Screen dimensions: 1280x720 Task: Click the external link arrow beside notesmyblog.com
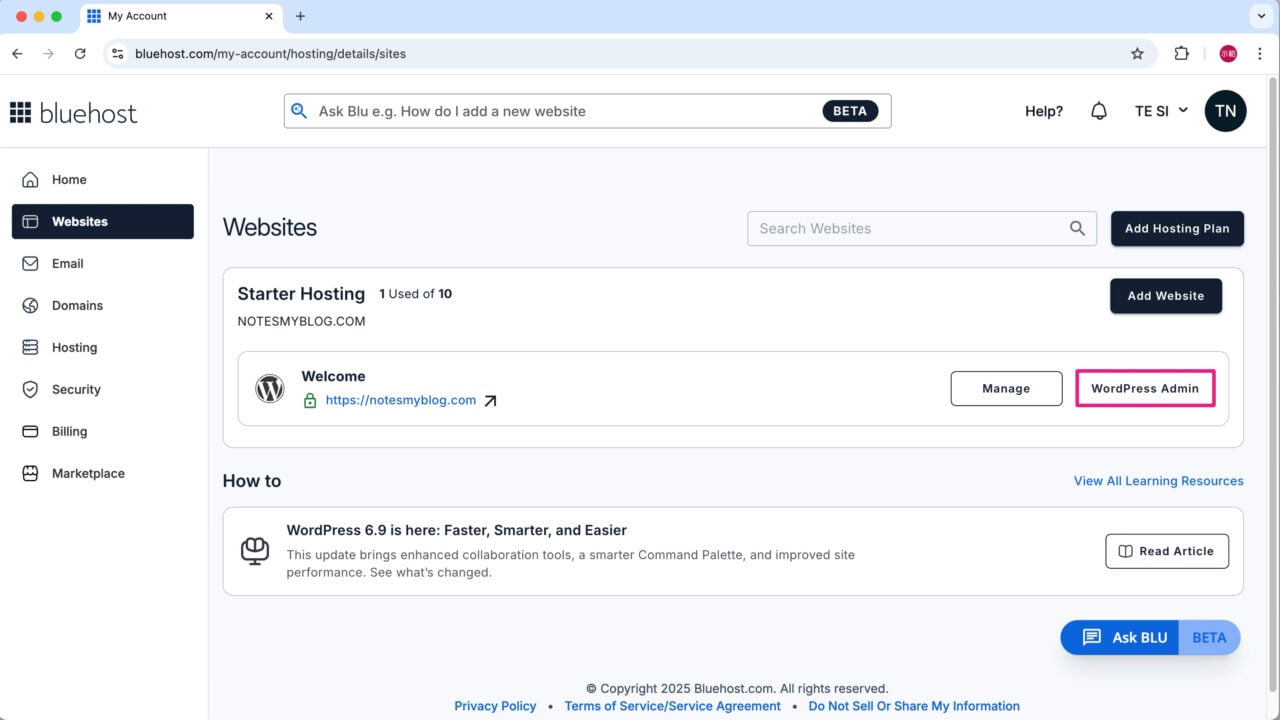tap(490, 399)
